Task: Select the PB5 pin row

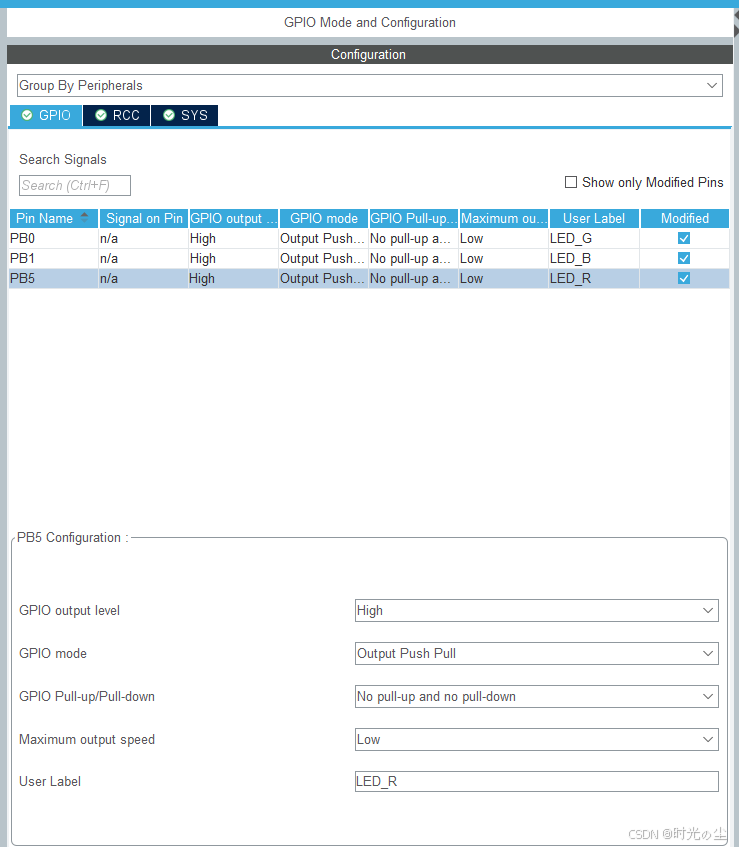Action: coord(370,278)
